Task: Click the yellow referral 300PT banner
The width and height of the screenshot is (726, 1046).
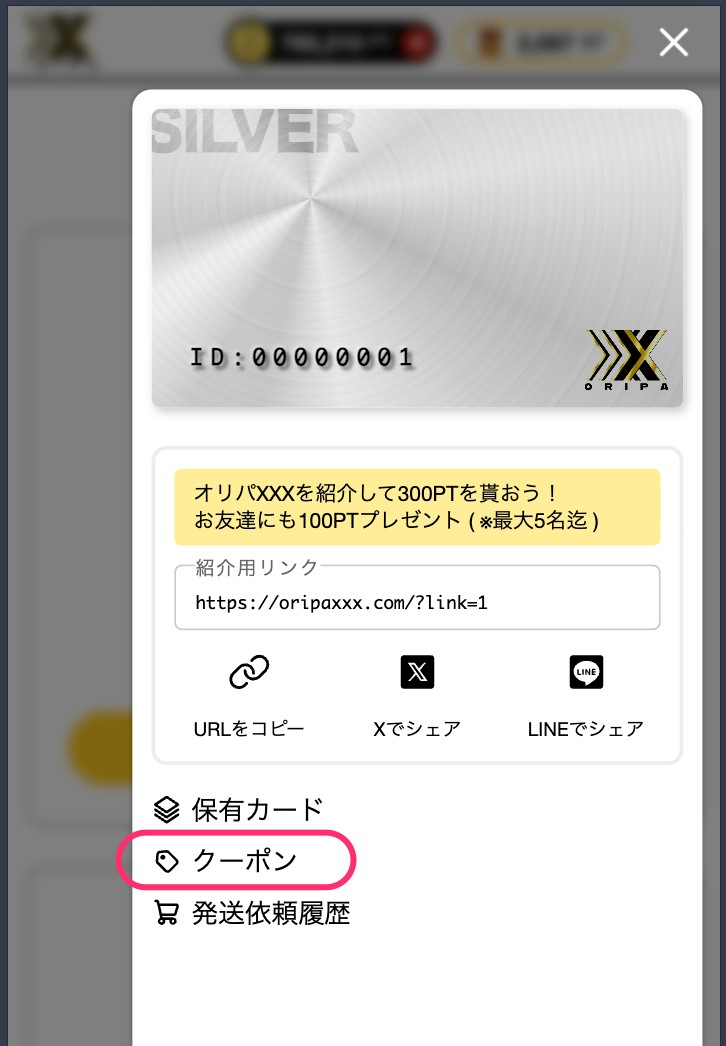Action: [x=417, y=507]
